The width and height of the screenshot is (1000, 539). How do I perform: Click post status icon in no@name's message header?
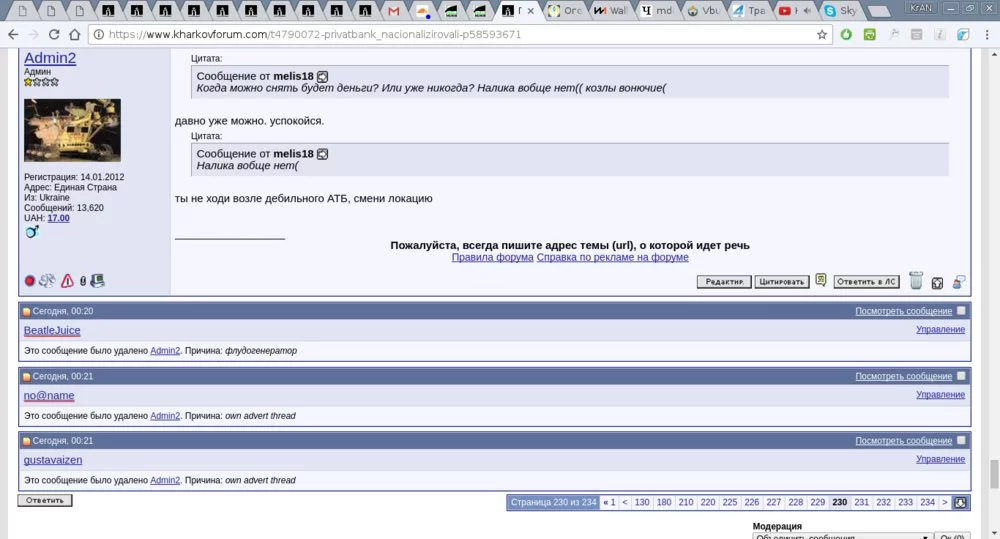pyautogui.click(x=26, y=376)
